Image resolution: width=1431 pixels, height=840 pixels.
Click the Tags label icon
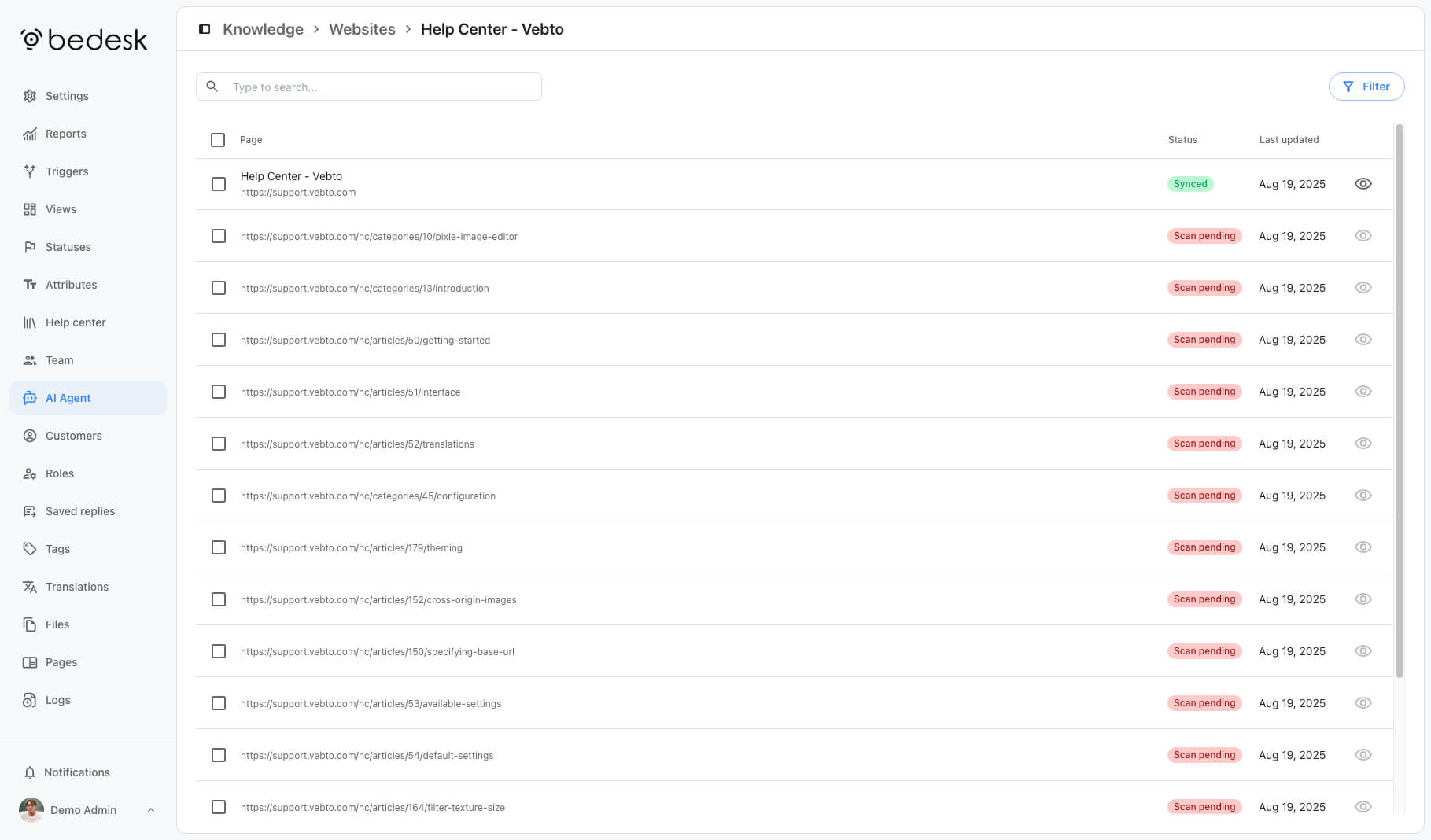(x=30, y=549)
